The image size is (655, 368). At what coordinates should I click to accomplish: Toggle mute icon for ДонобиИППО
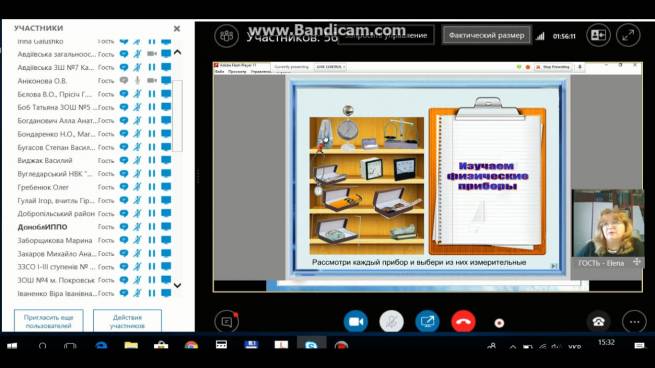click(137, 227)
